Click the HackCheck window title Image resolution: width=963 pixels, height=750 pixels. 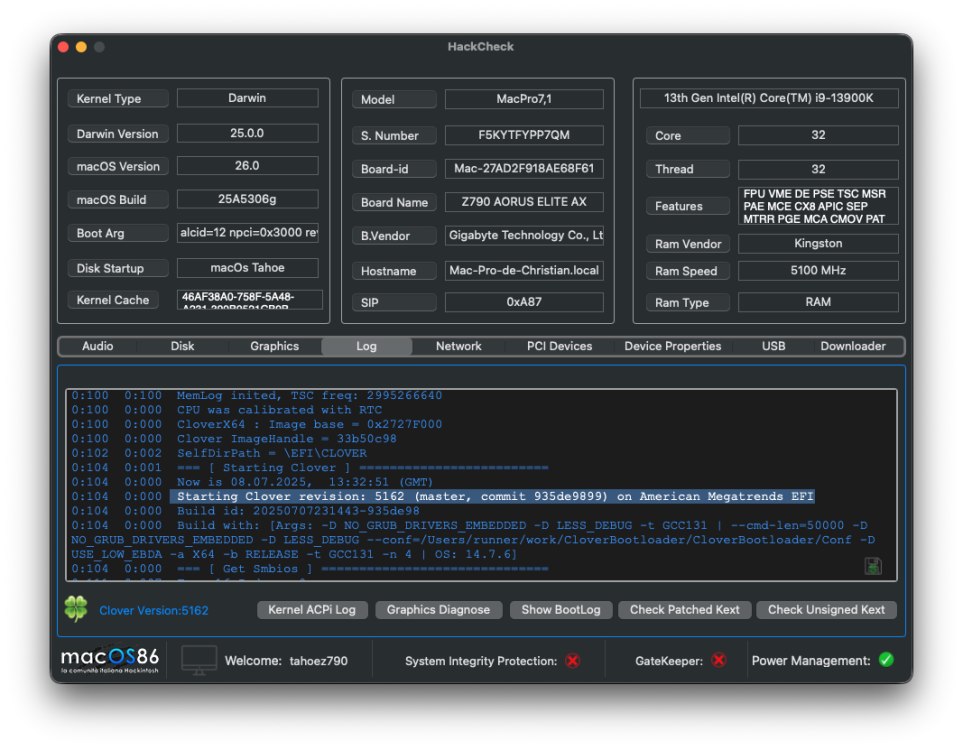pos(481,47)
